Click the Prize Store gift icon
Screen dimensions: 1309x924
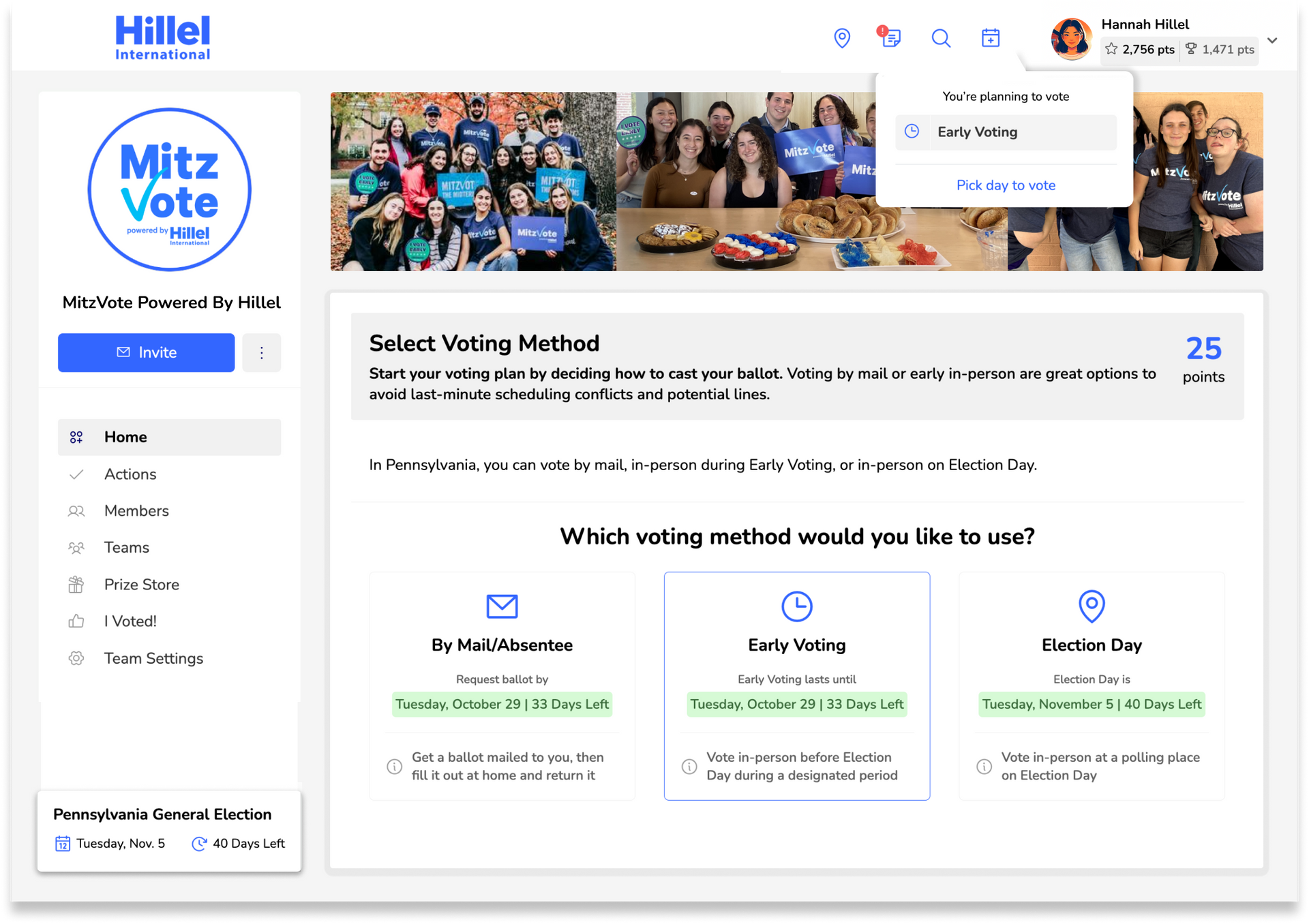(x=76, y=585)
